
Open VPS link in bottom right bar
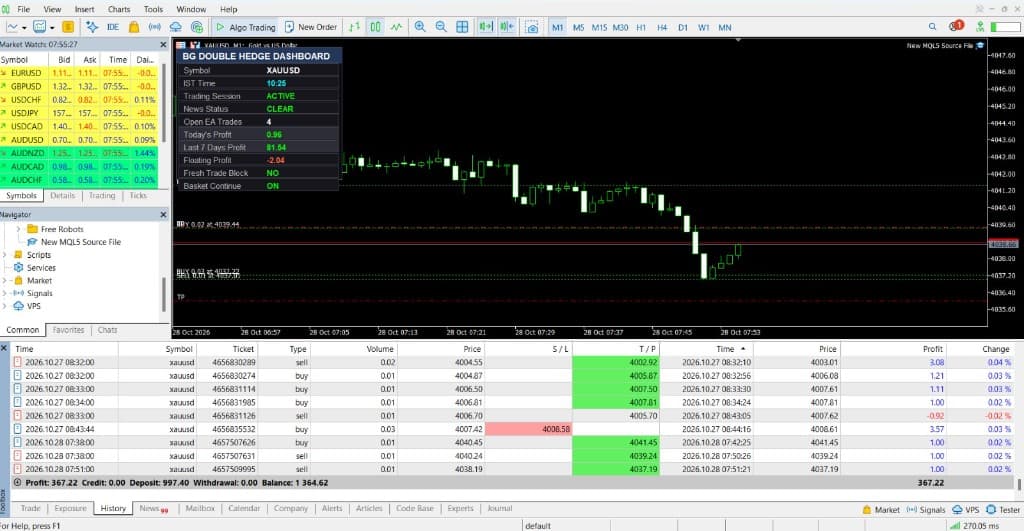[x=966, y=509]
